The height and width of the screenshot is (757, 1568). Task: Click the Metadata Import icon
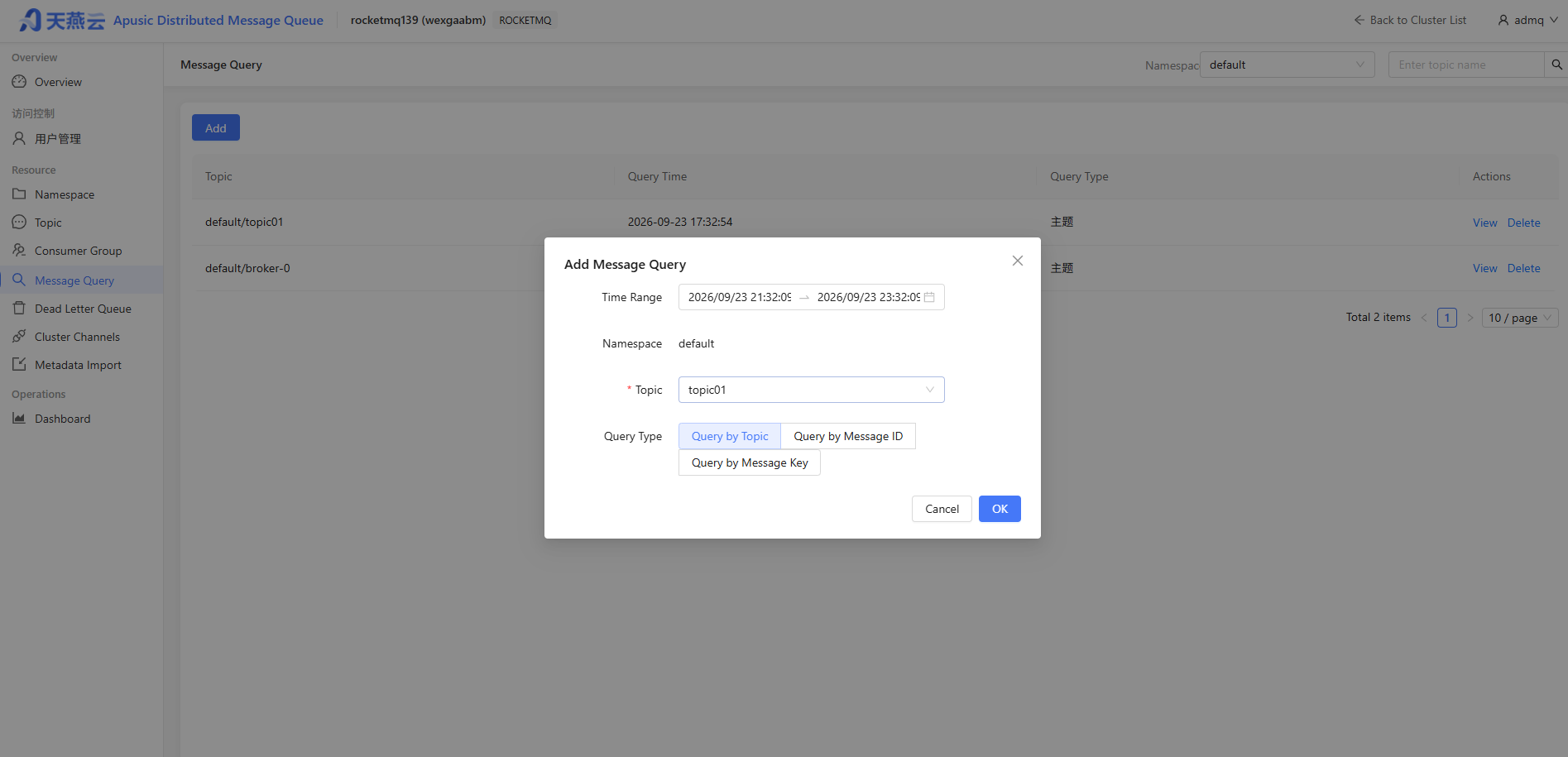[x=19, y=365]
